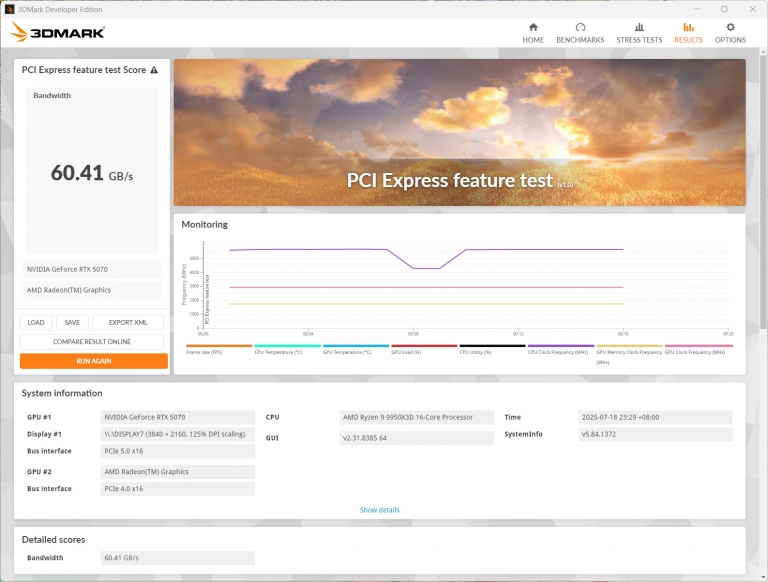The image size is (768, 582).
Task: Toggle the GPU Memory Clock Frequency legend swatch
Action: 629,346
